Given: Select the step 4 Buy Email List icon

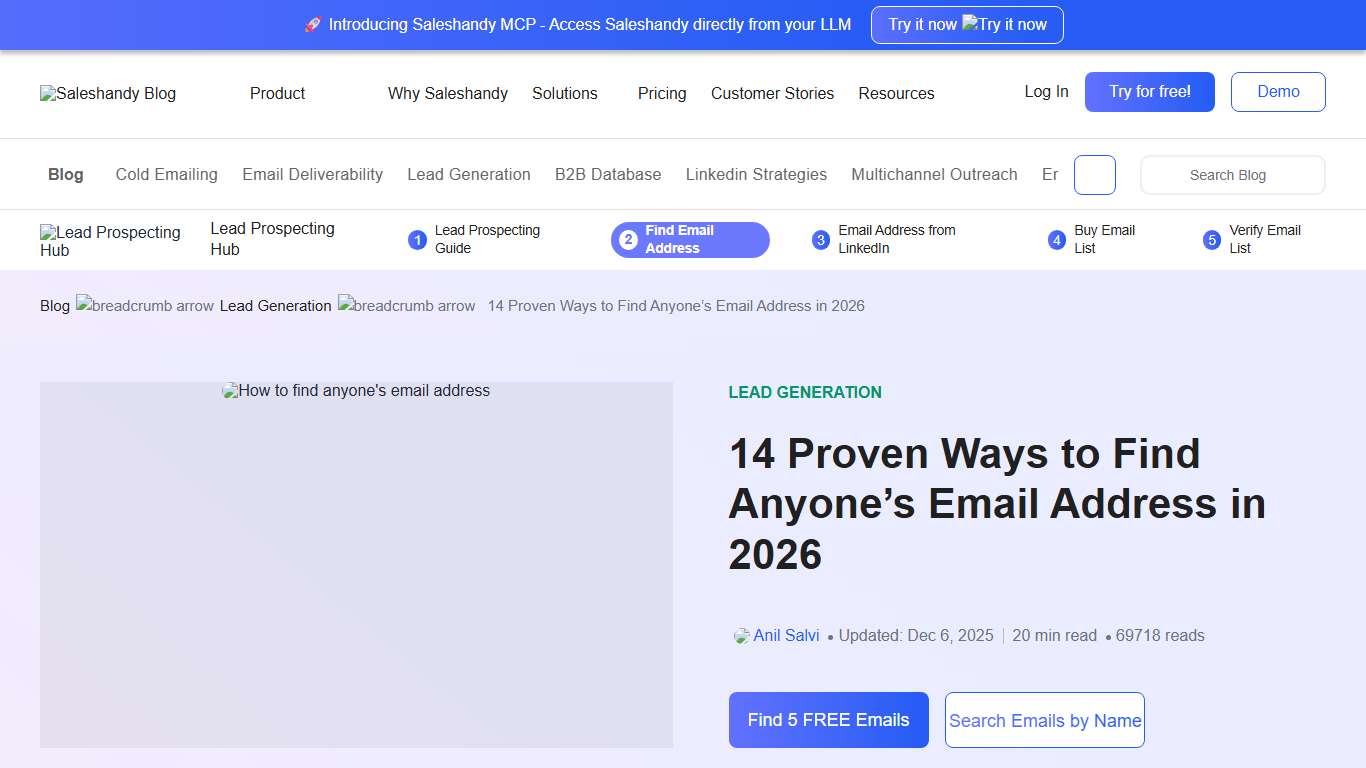Looking at the screenshot, I should [x=1057, y=240].
